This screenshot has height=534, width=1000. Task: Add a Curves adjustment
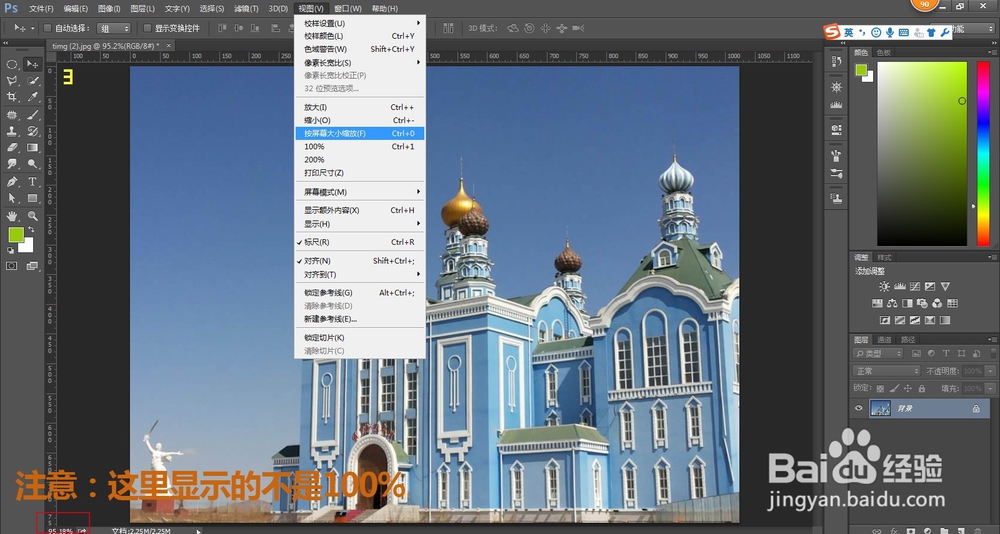[915, 286]
